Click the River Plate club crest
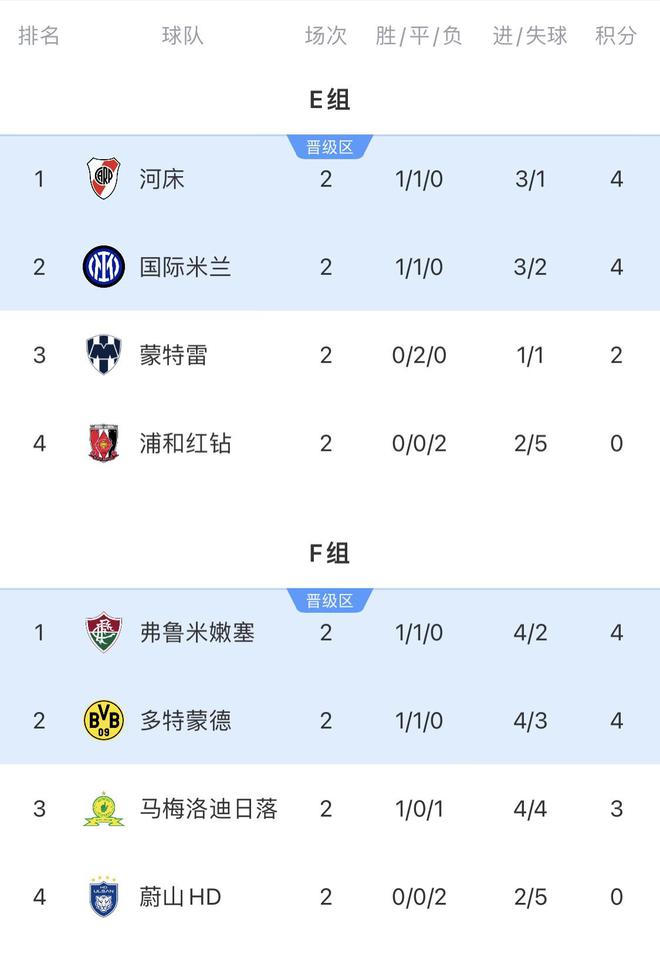660x954 pixels. pyautogui.click(x=104, y=179)
